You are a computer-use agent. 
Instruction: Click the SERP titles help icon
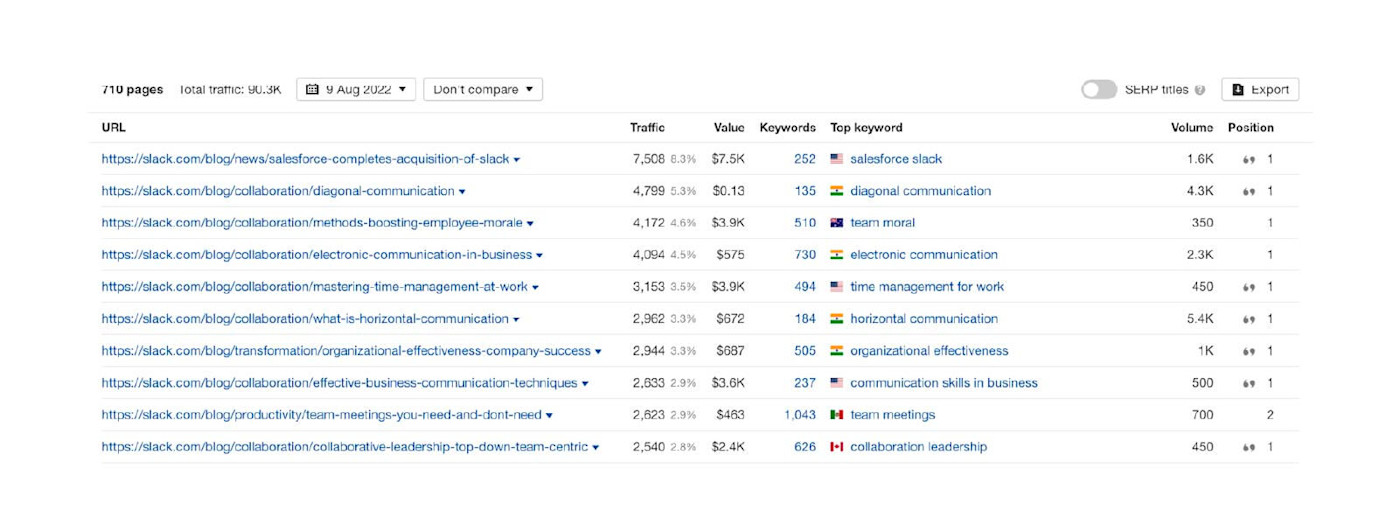[x=1200, y=90]
